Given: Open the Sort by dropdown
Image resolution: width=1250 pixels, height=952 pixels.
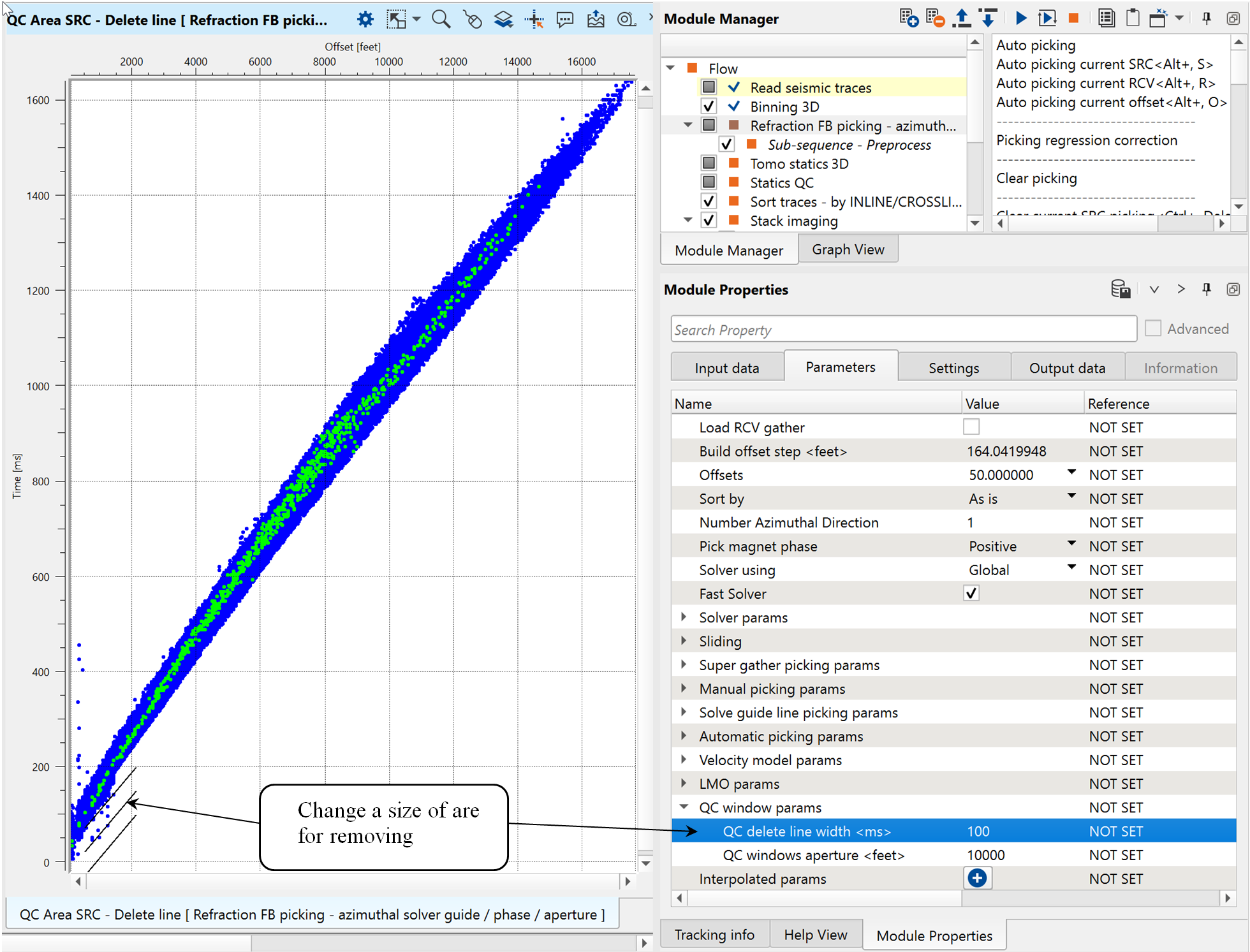Looking at the screenshot, I should [x=1071, y=497].
